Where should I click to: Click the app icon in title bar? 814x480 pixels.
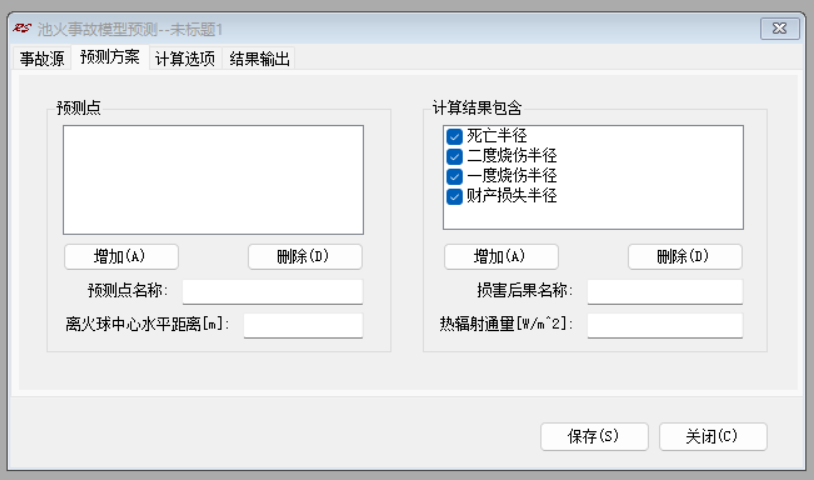pyautogui.click(x=24, y=30)
